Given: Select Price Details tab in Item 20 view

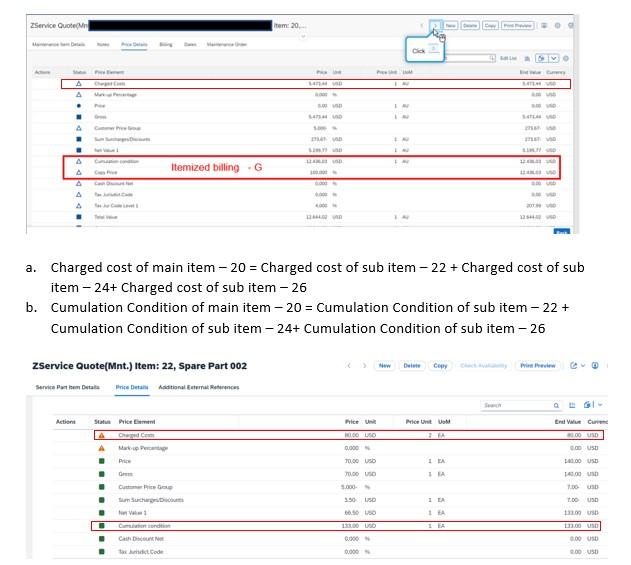Looking at the screenshot, I should click(x=134, y=44).
